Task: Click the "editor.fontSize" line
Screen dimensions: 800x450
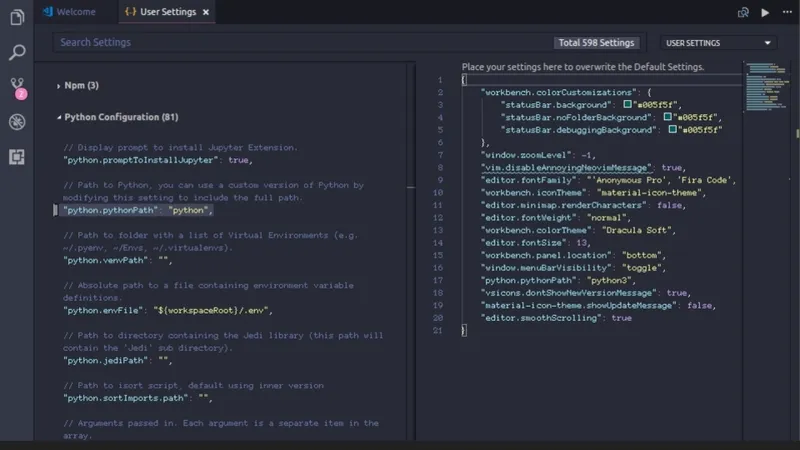Action: click(x=536, y=242)
